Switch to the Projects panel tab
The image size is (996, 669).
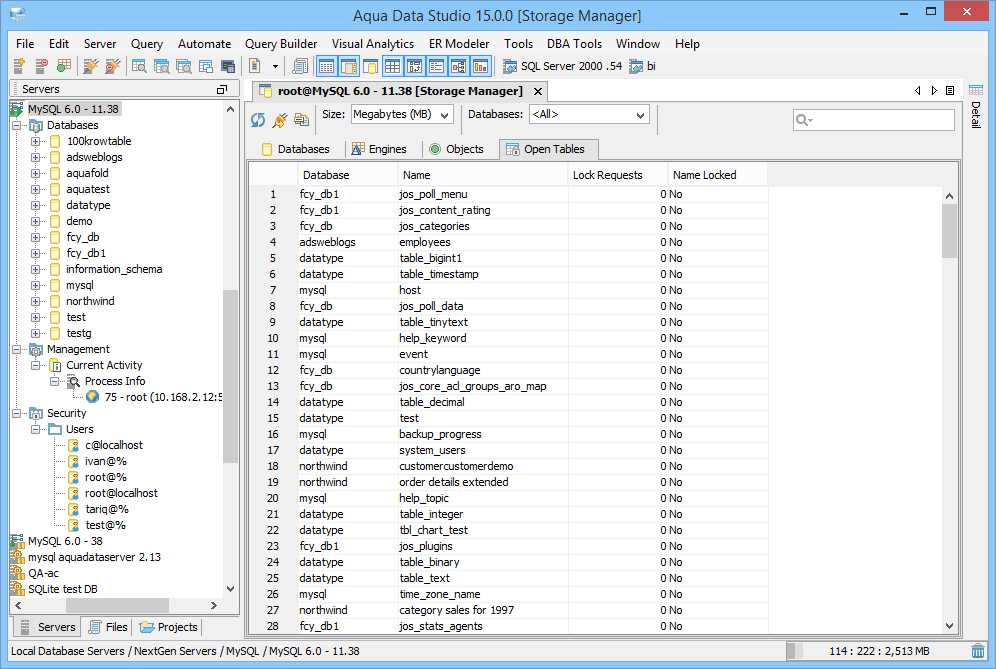(x=168, y=627)
